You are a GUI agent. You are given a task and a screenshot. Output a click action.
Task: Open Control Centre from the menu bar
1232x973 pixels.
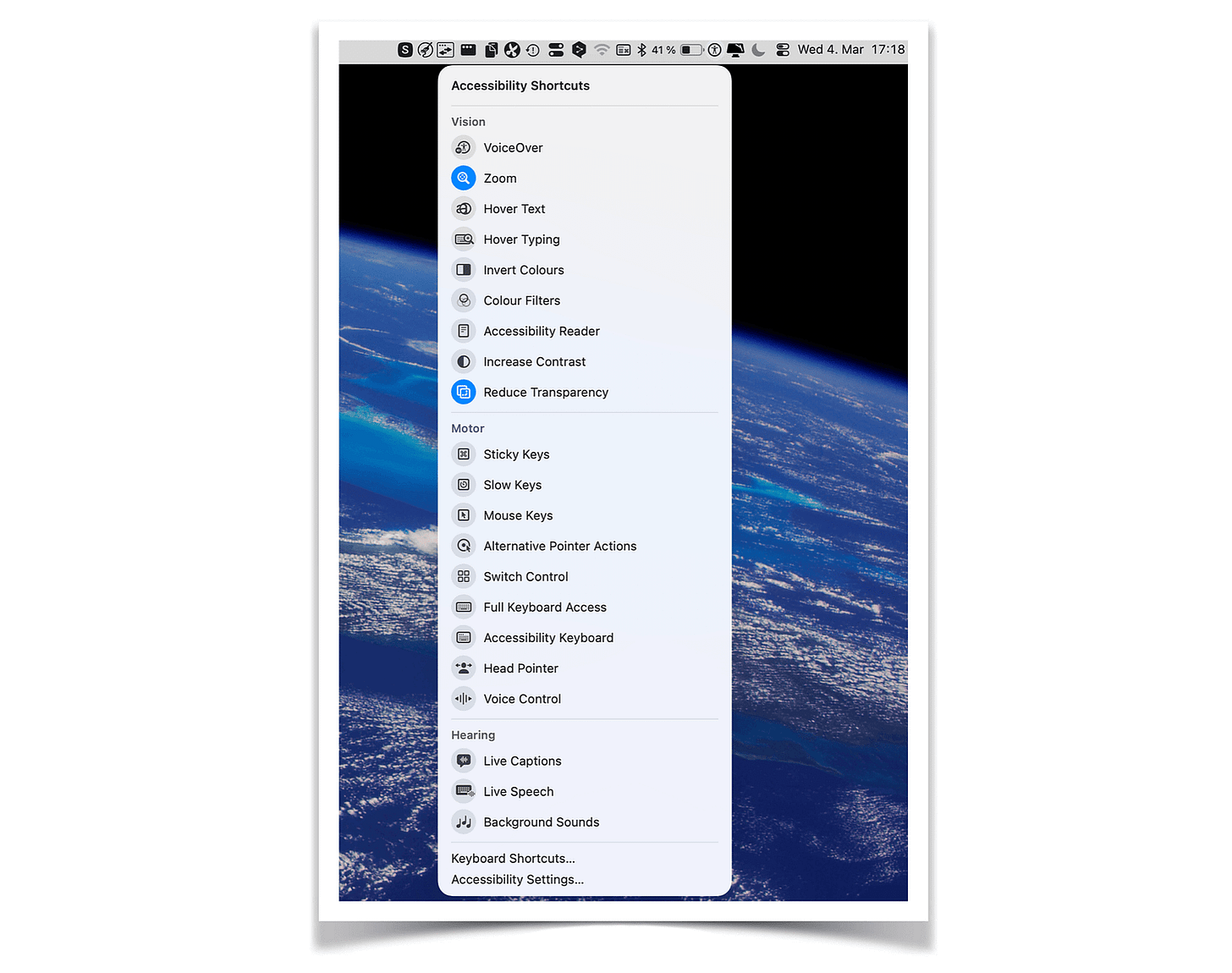(783, 50)
